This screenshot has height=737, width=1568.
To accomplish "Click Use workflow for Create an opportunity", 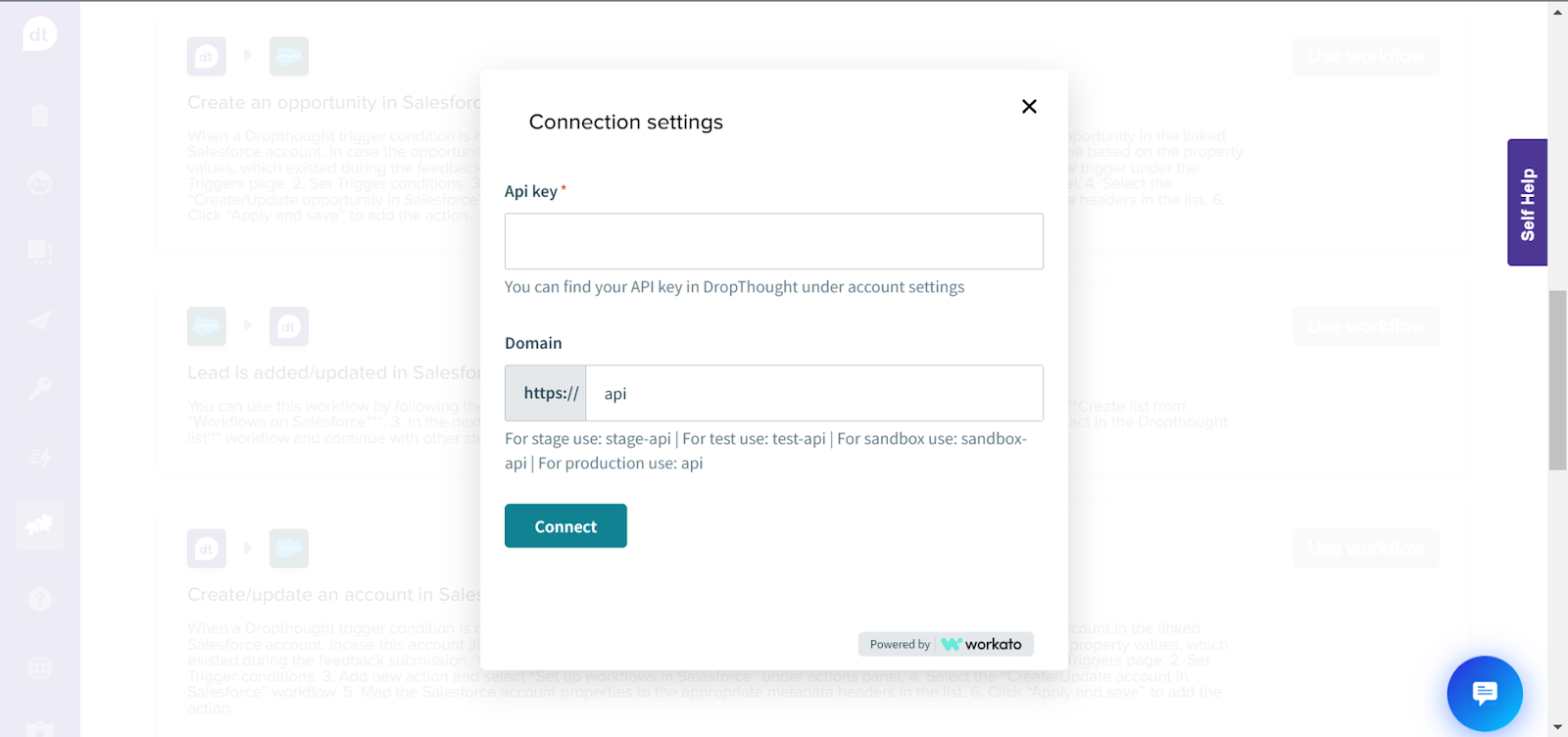I will click(x=1365, y=57).
